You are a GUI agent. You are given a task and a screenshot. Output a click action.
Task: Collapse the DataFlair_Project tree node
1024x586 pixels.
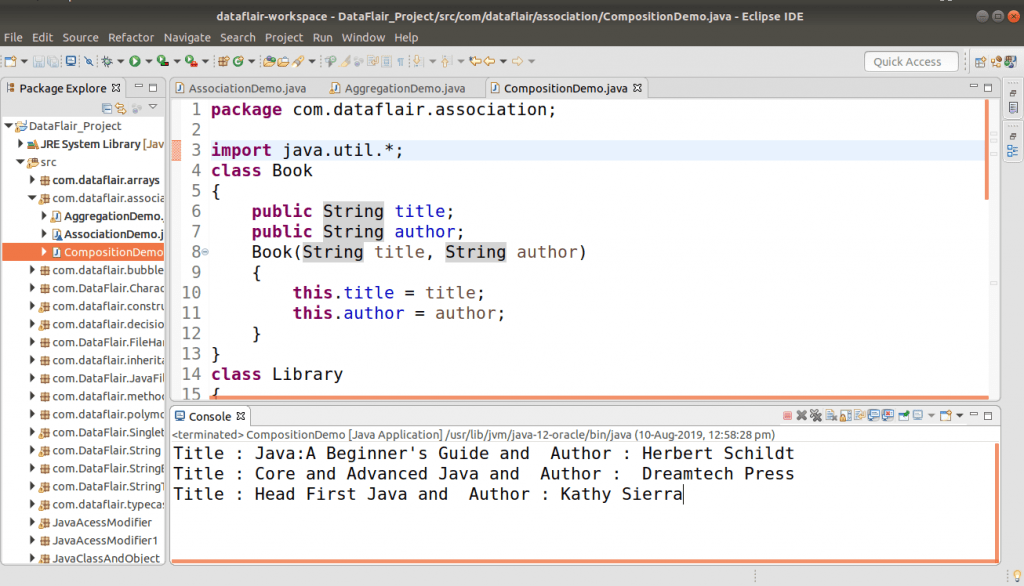pos(8,125)
